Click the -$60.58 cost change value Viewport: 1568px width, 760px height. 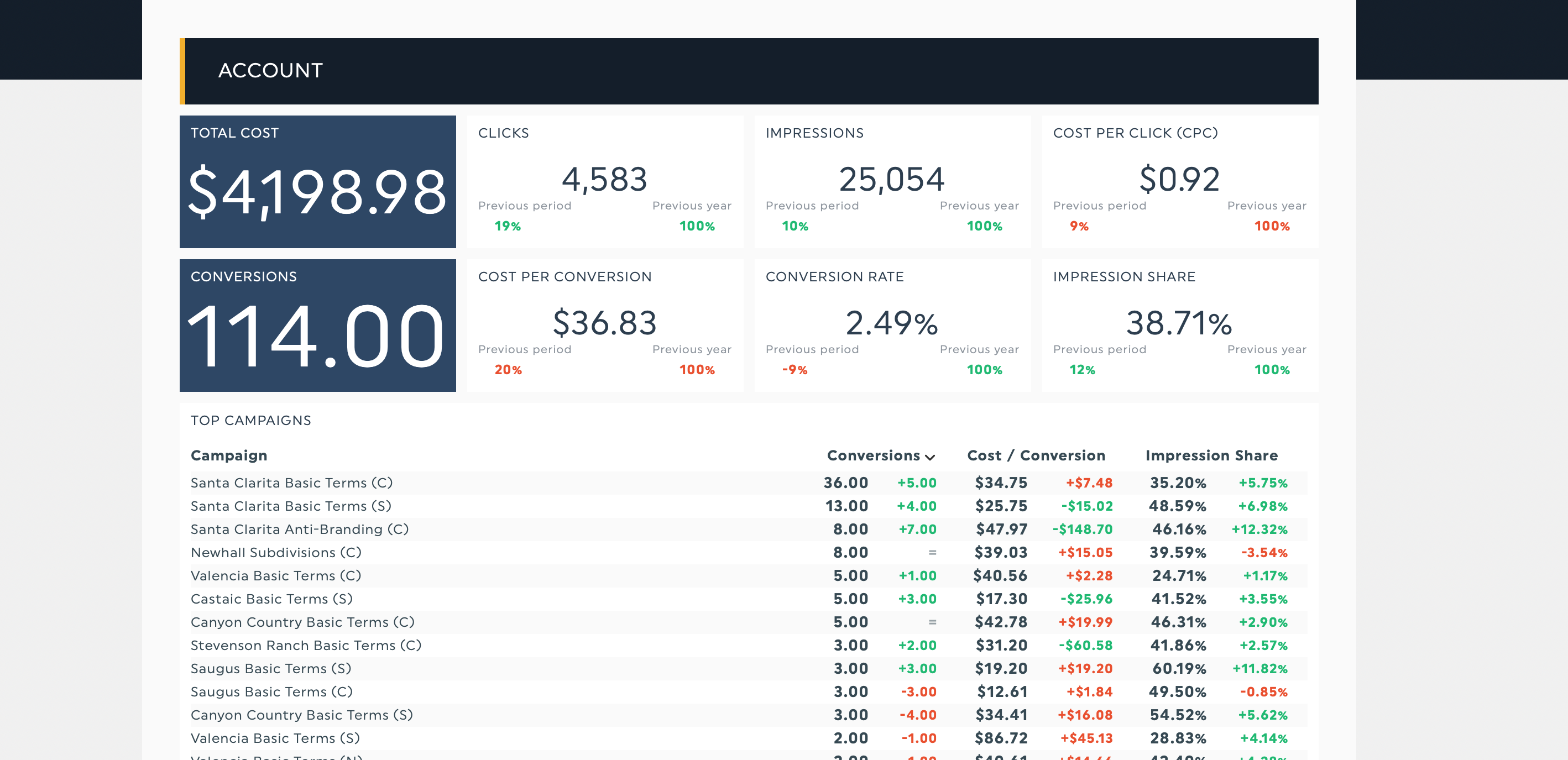1085,645
